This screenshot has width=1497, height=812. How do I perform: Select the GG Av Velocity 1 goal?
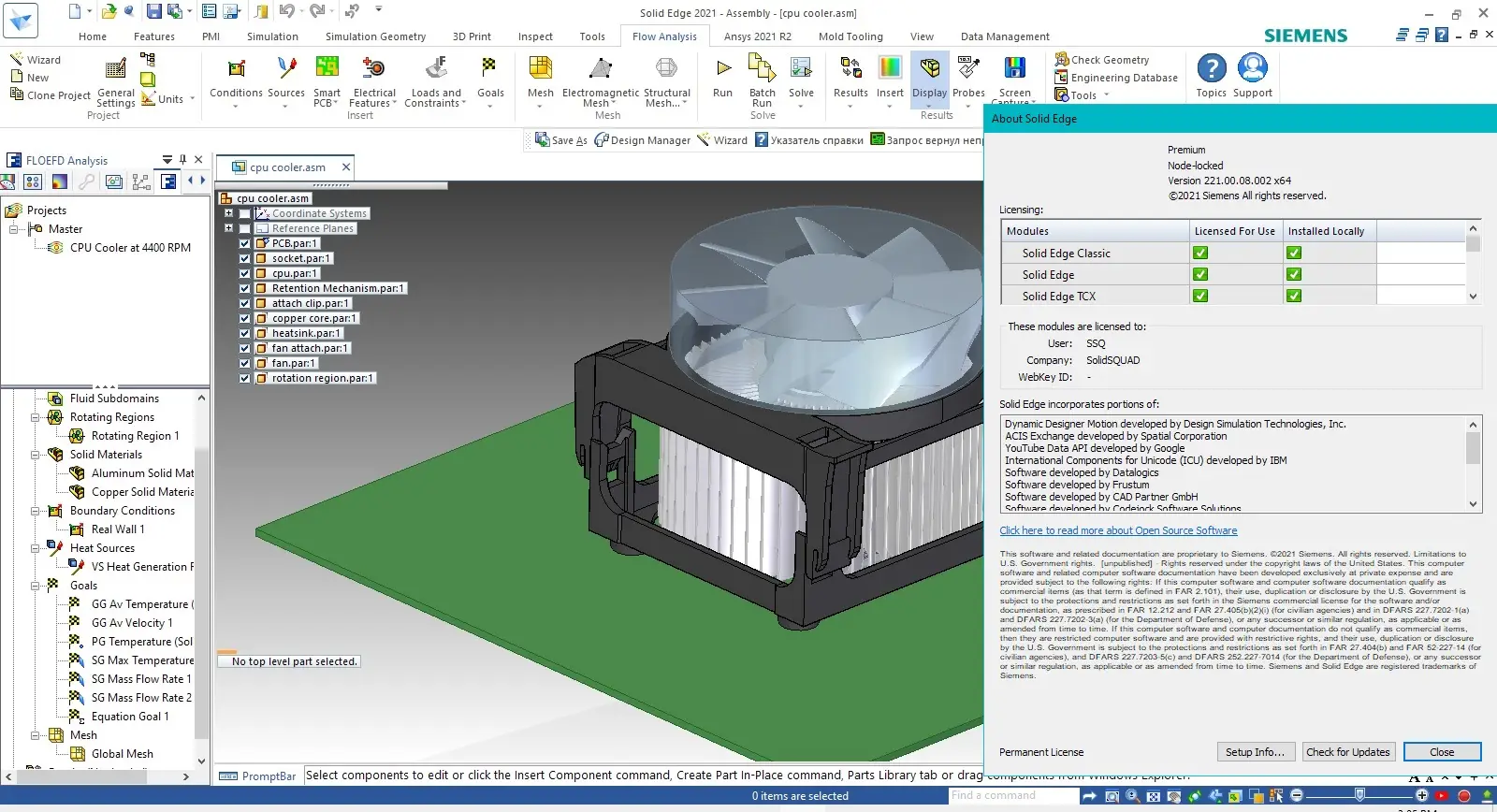coord(132,623)
